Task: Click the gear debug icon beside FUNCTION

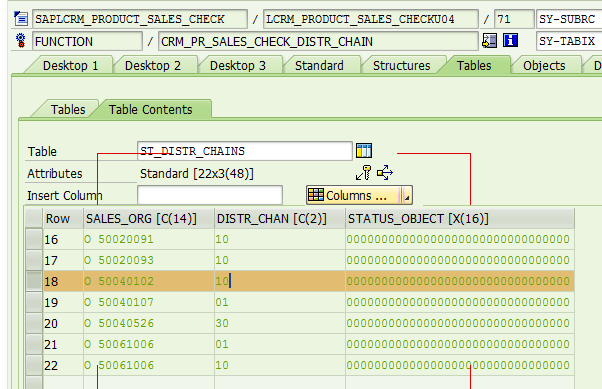Action: [21, 40]
